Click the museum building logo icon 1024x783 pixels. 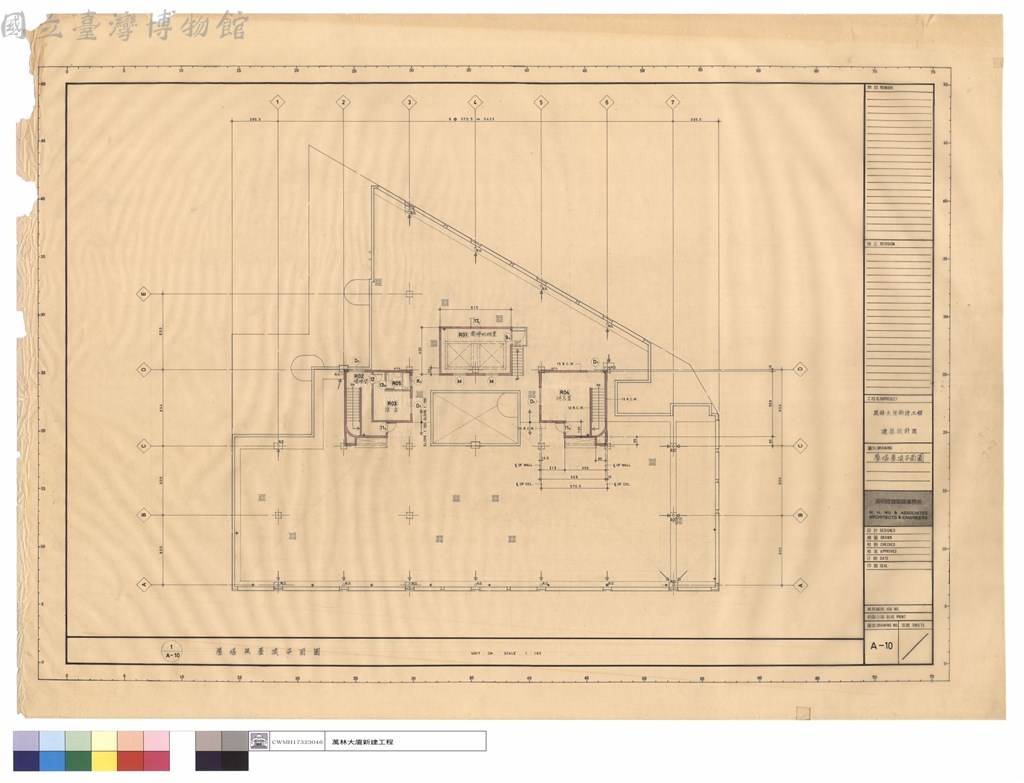click(x=259, y=741)
